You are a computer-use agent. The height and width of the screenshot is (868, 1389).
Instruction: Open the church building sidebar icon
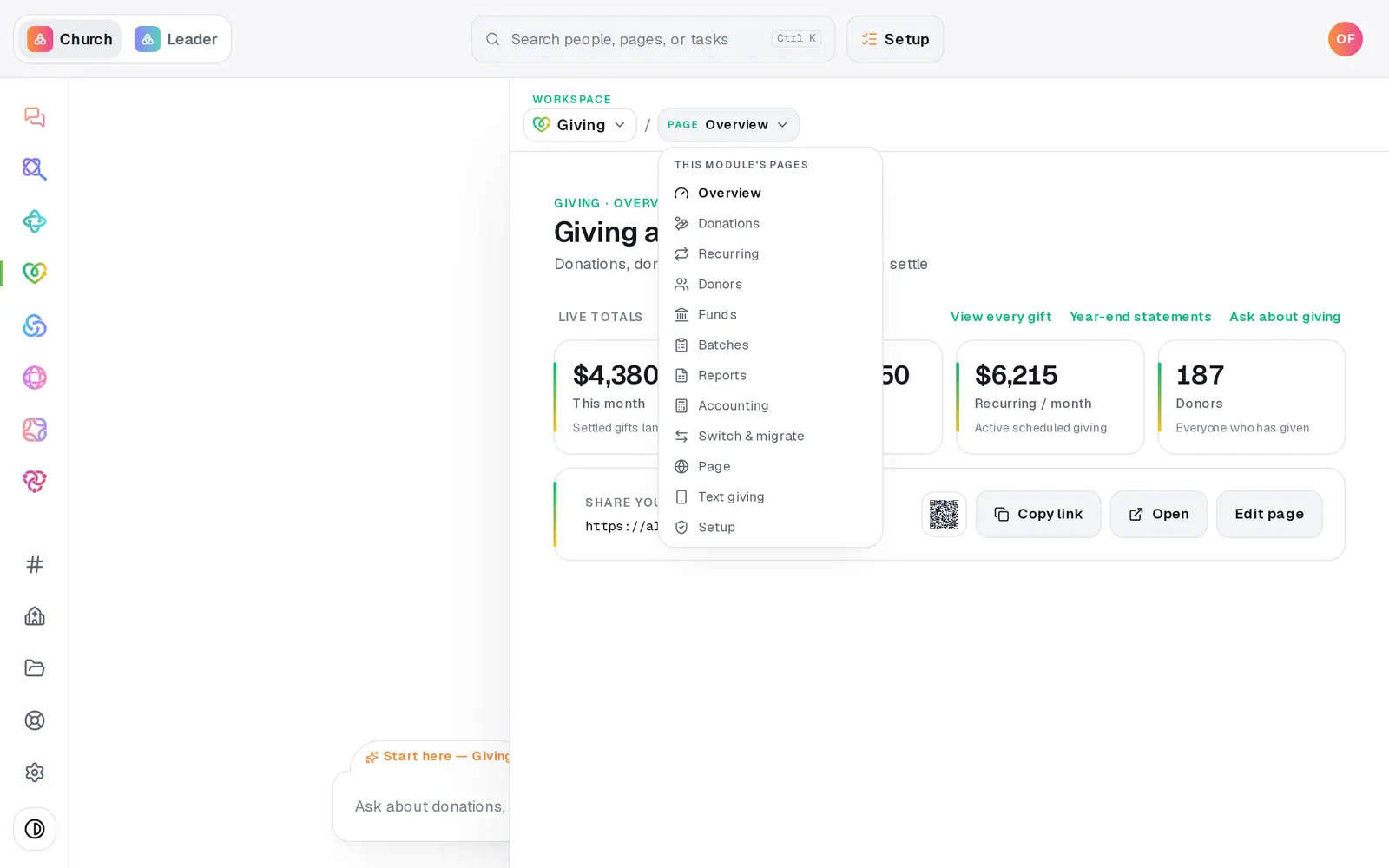coord(35,616)
